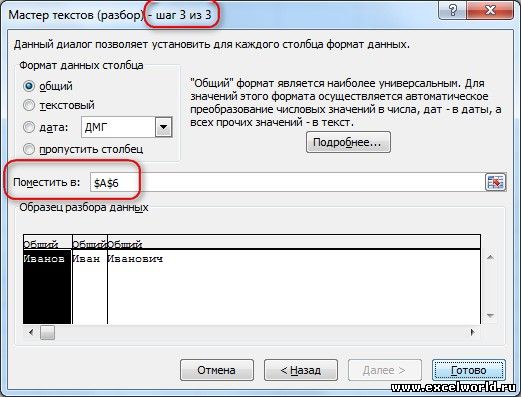Open the ДМГ date format dropdown
Viewport: 521px width, 397px height.
click(164, 127)
